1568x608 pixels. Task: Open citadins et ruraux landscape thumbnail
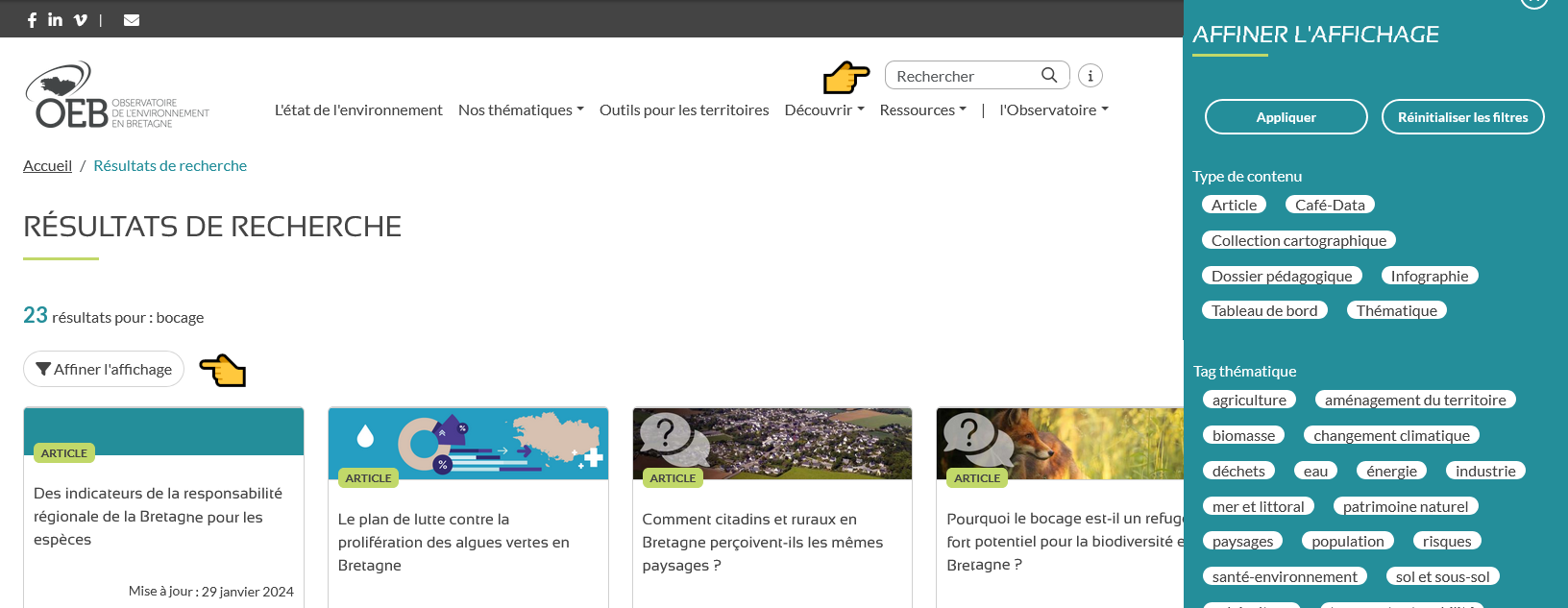pos(772,444)
